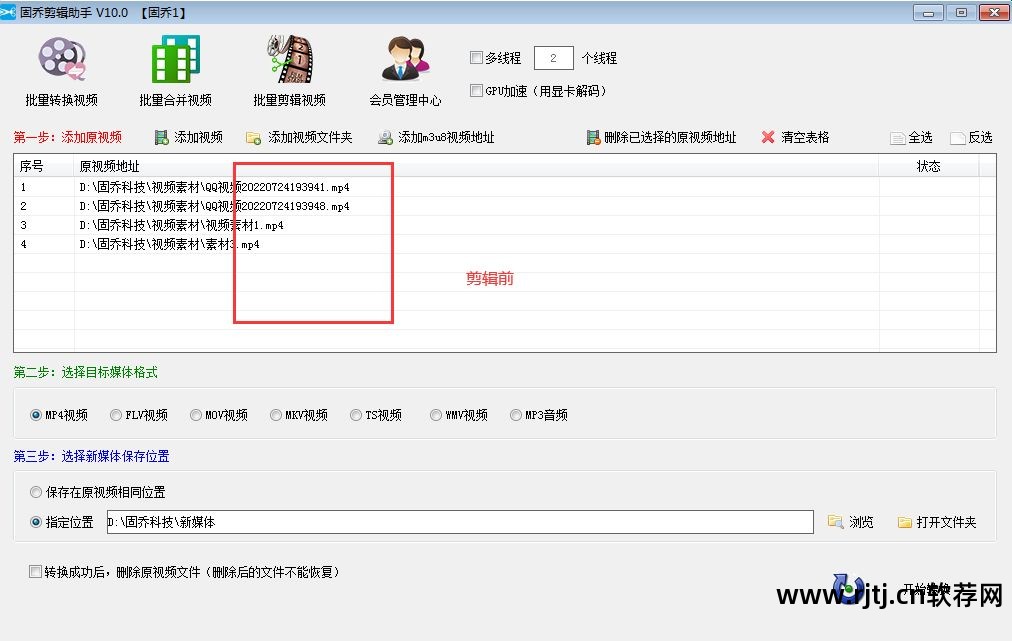
Task: Choose MP3音频 as target format
Action: pos(516,415)
